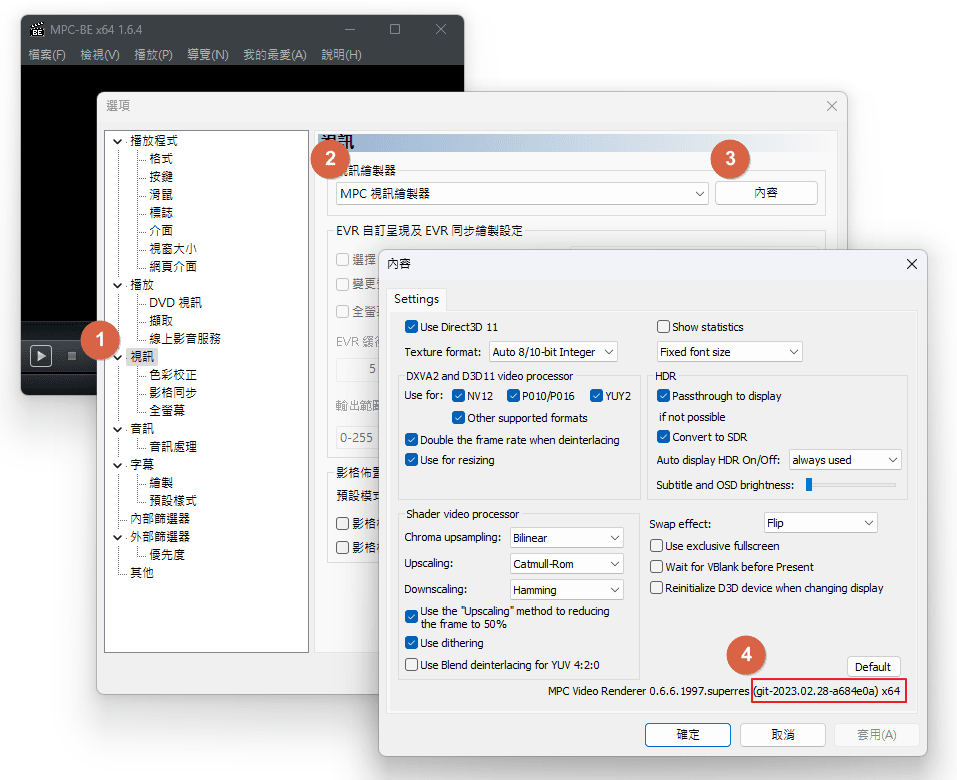Collapse 外部篩選器 tree node expander
The image size is (957, 780).
tap(117, 537)
